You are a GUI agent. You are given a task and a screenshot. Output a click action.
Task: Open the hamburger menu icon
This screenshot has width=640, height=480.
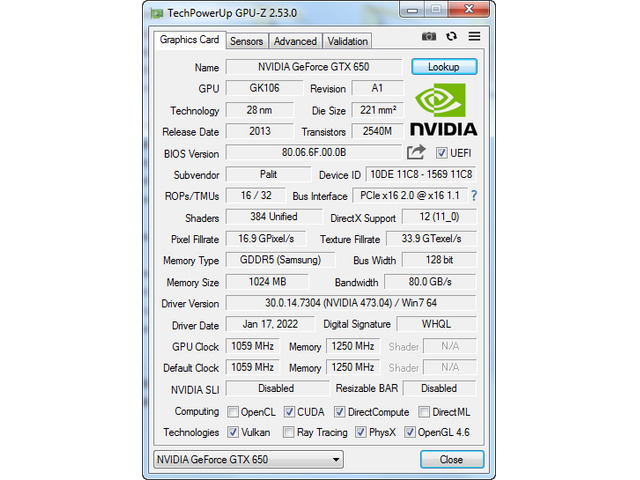[x=474, y=36]
